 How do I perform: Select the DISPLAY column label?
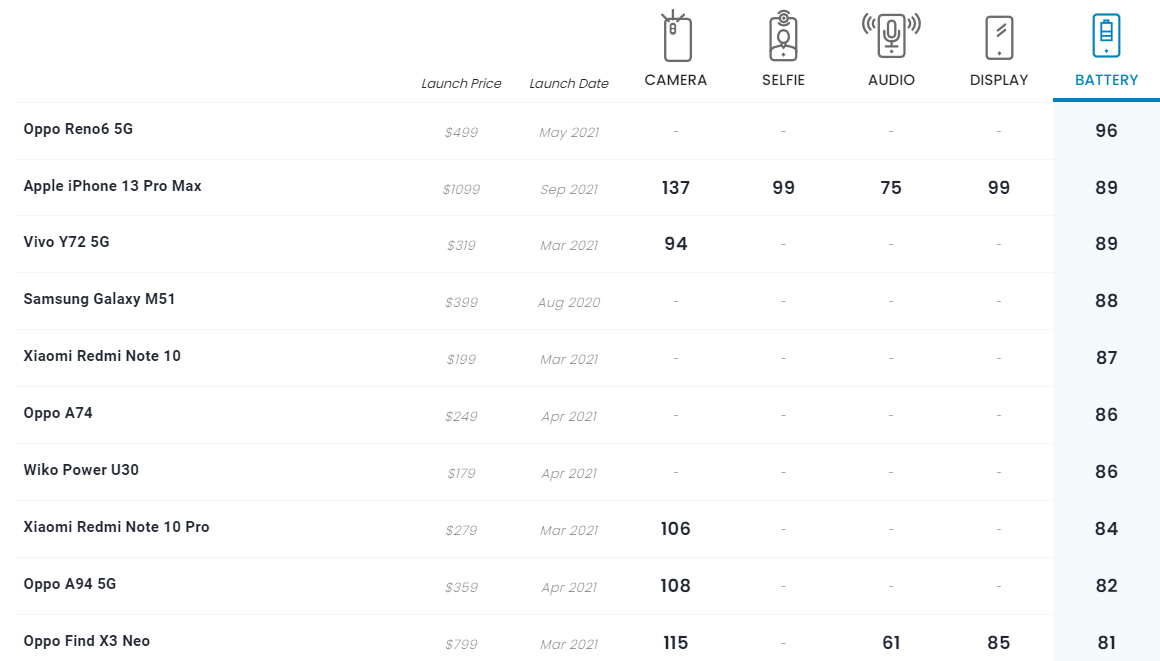click(999, 80)
